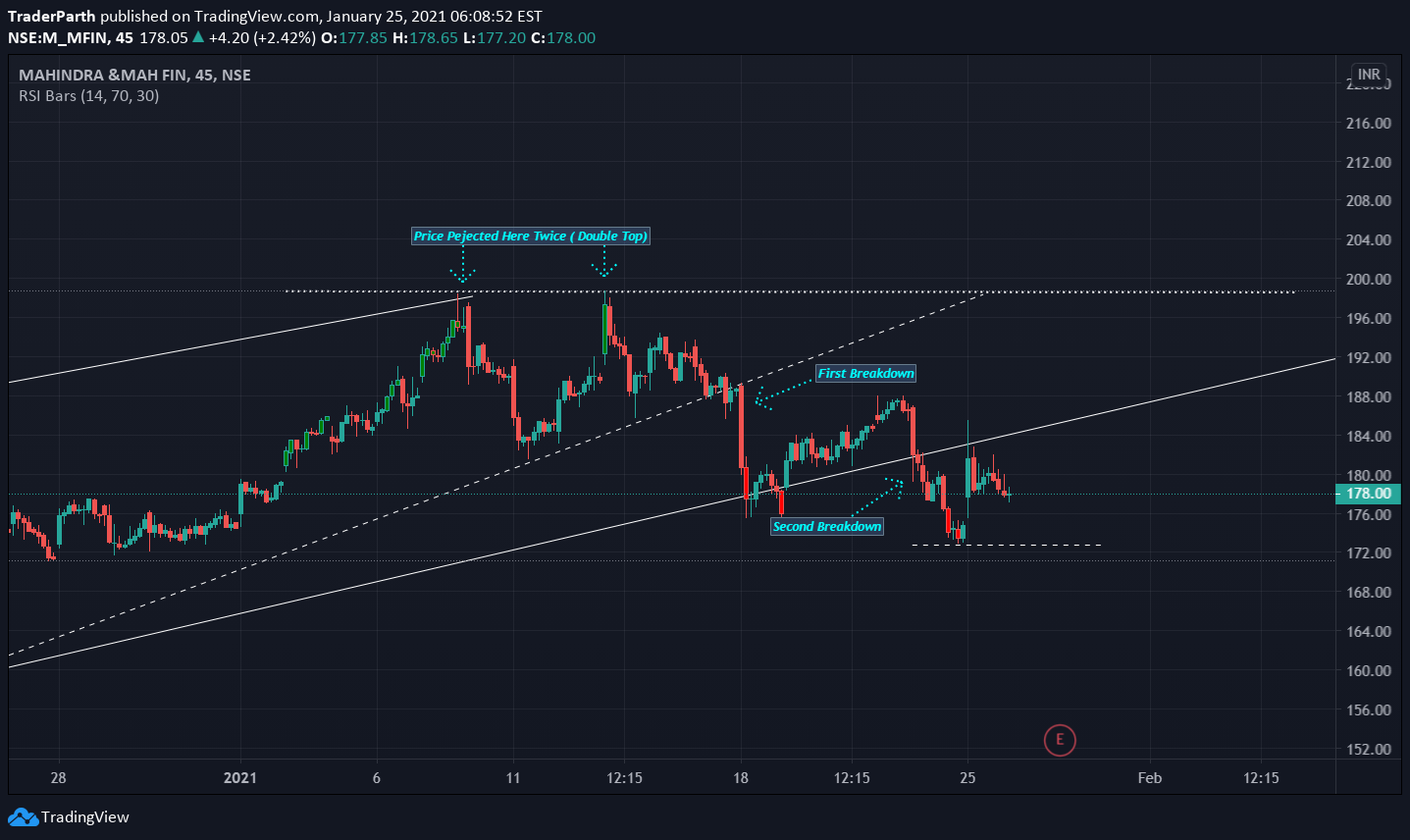Click the +4.20 (+2.42%) change value

click(262, 38)
